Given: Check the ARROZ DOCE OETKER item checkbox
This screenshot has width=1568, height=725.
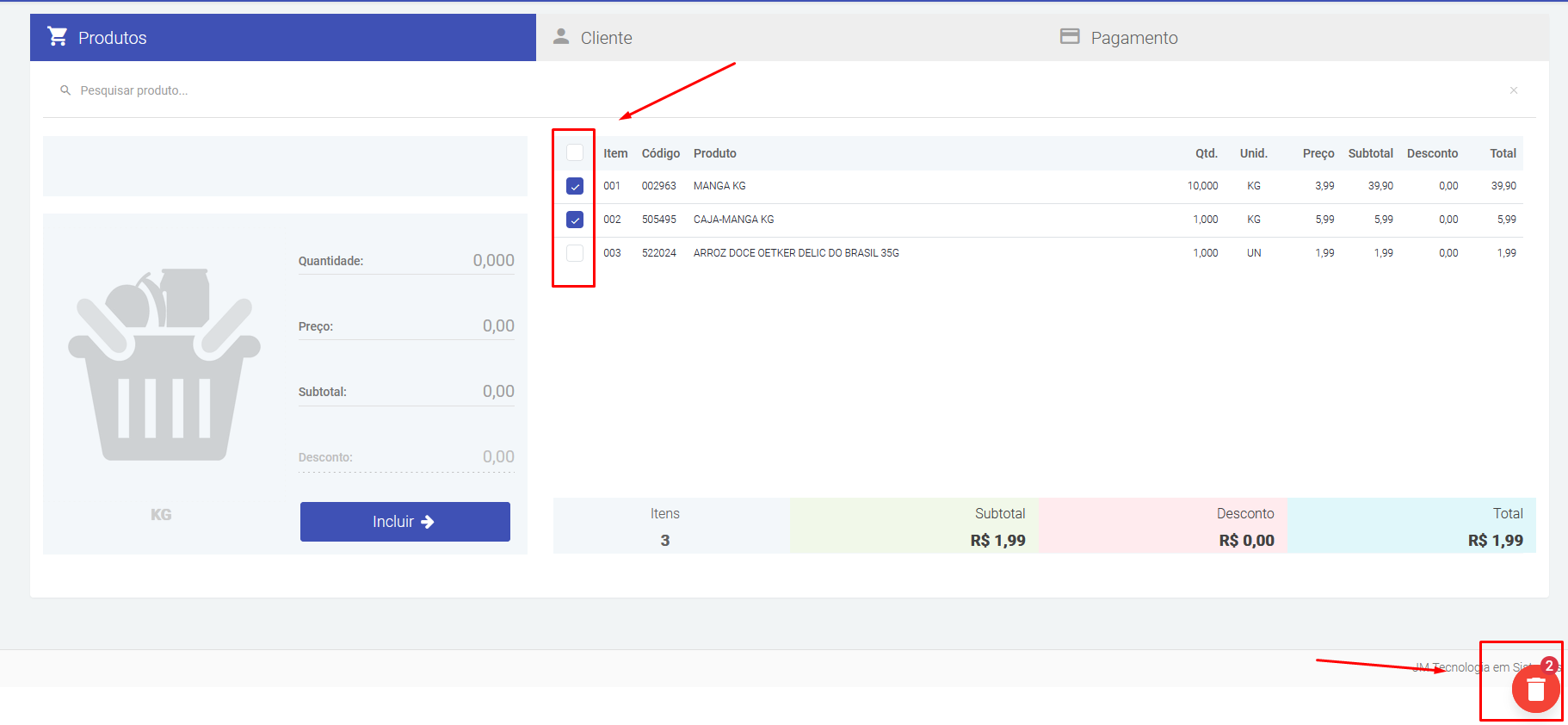Looking at the screenshot, I should tap(575, 253).
